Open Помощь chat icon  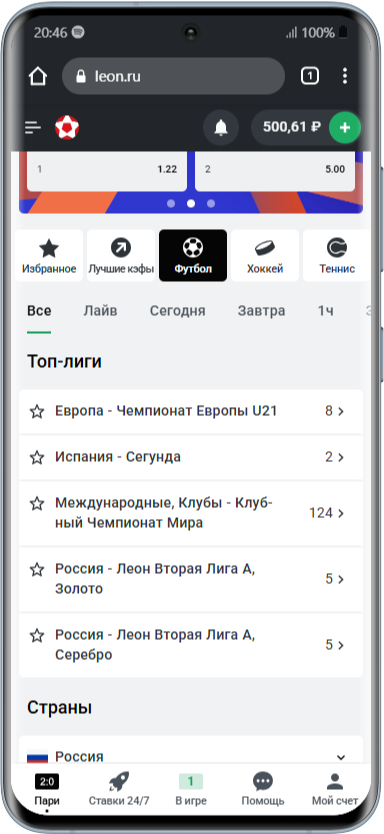[x=263, y=782]
